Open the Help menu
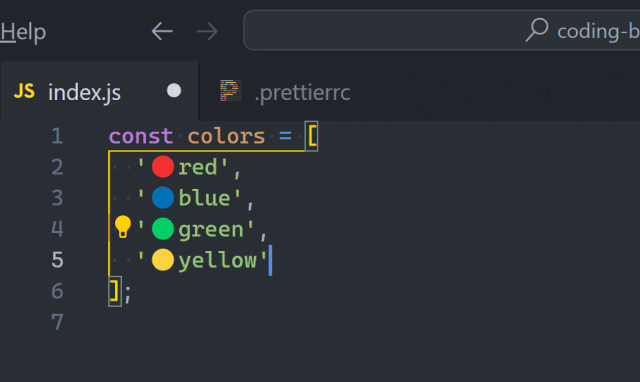The image size is (640, 382). [x=23, y=31]
